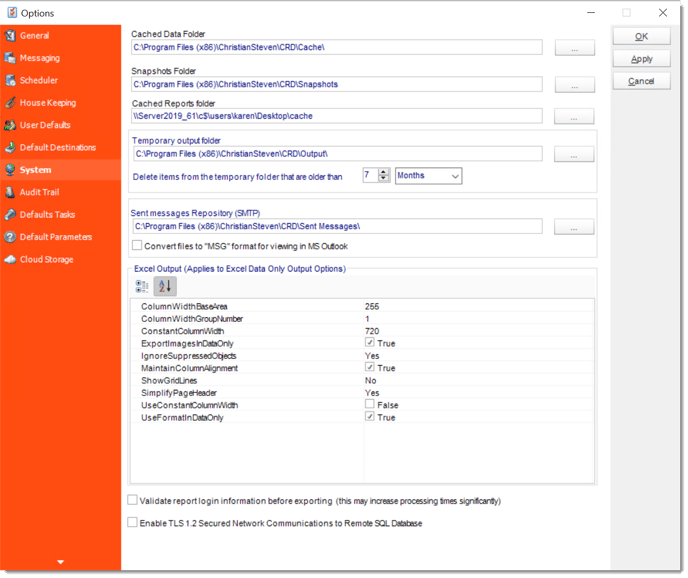688x578 pixels.
Task: Open the Default Destinations icon
Action: pyautogui.click(x=10, y=147)
